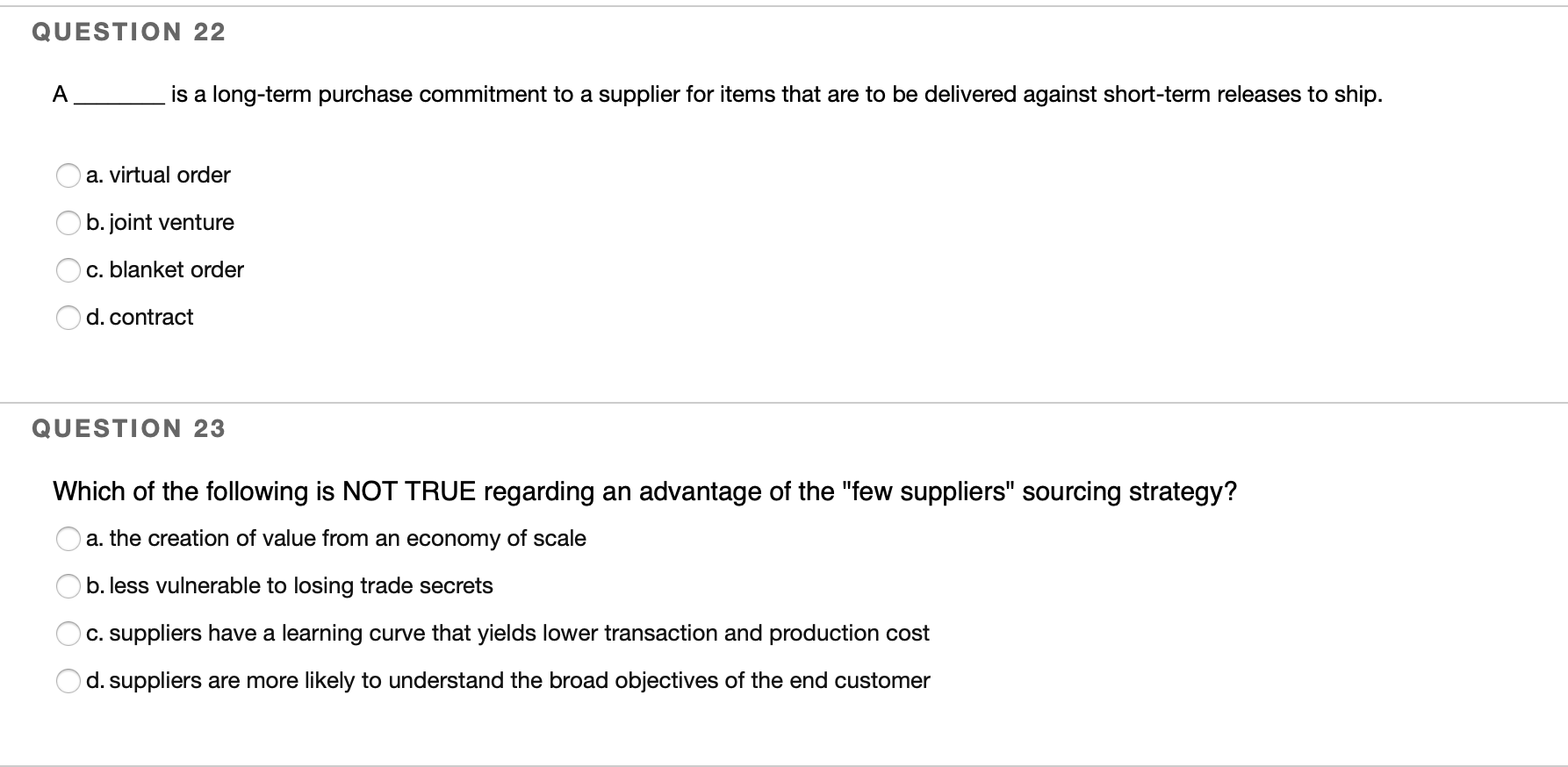Click the "c. blanket order" answer label

[165, 270]
